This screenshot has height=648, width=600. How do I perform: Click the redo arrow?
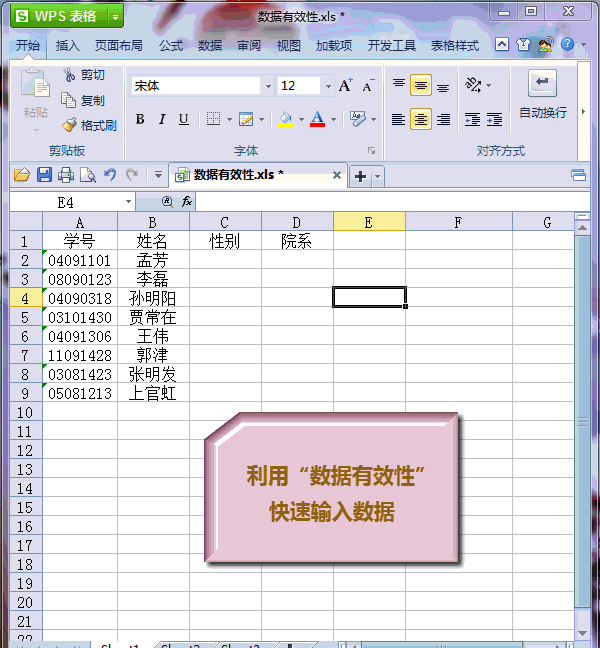coord(132,175)
